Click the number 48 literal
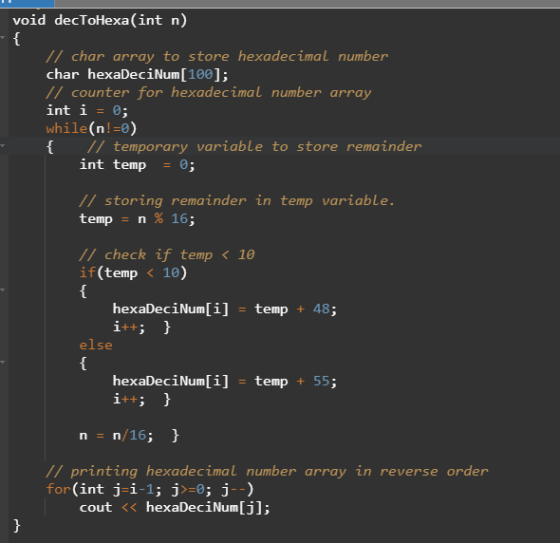The width and height of the screenshot is (560, 543). (x=321, y=309)
